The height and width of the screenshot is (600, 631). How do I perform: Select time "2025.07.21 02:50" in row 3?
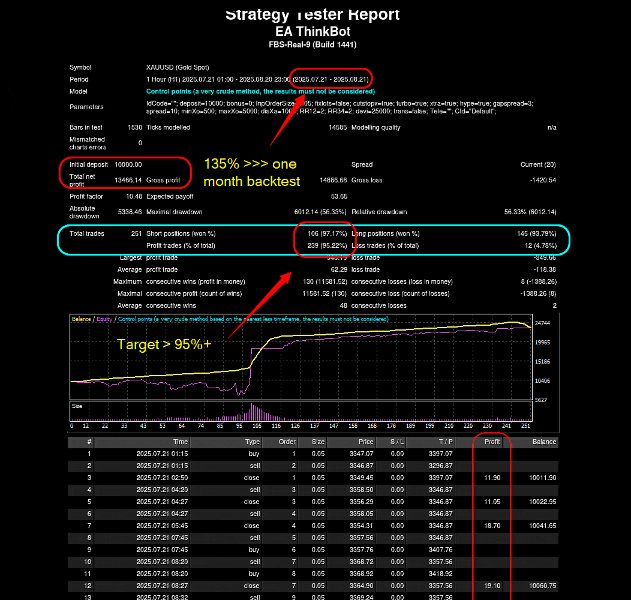[162, 478]
